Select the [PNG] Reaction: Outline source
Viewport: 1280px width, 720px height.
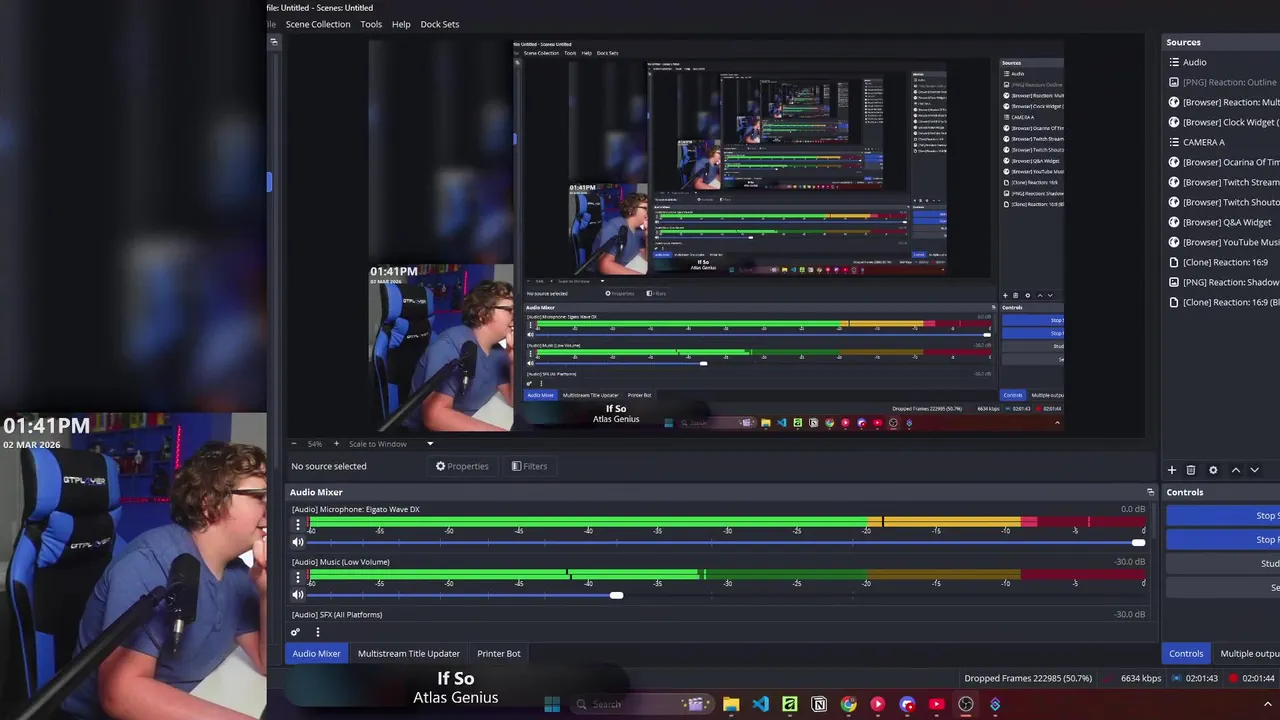(x=1223, y=82)
